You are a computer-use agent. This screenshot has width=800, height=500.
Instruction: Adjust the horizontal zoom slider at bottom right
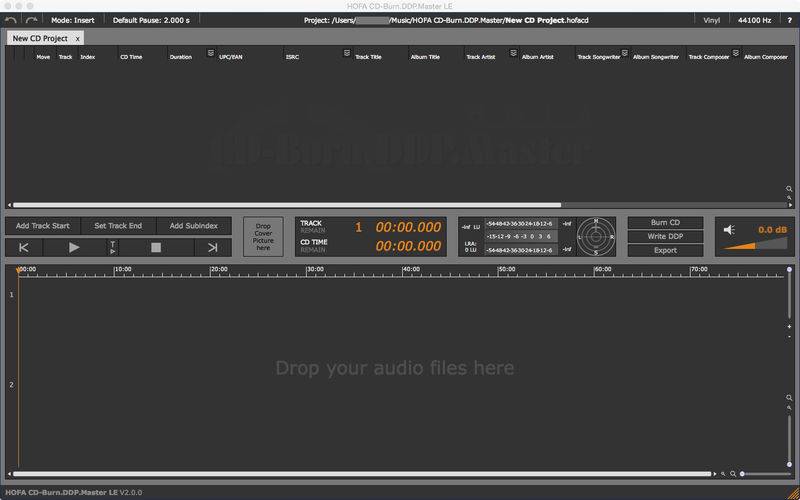766,474
